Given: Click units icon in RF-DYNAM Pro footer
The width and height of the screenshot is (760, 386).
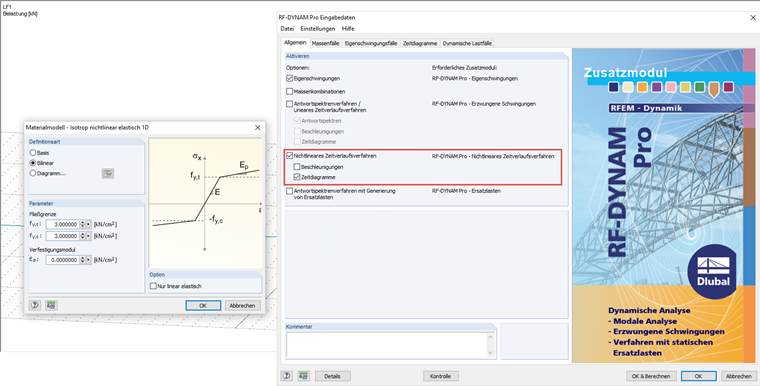Looking at the screenshot, I should 303,376.
